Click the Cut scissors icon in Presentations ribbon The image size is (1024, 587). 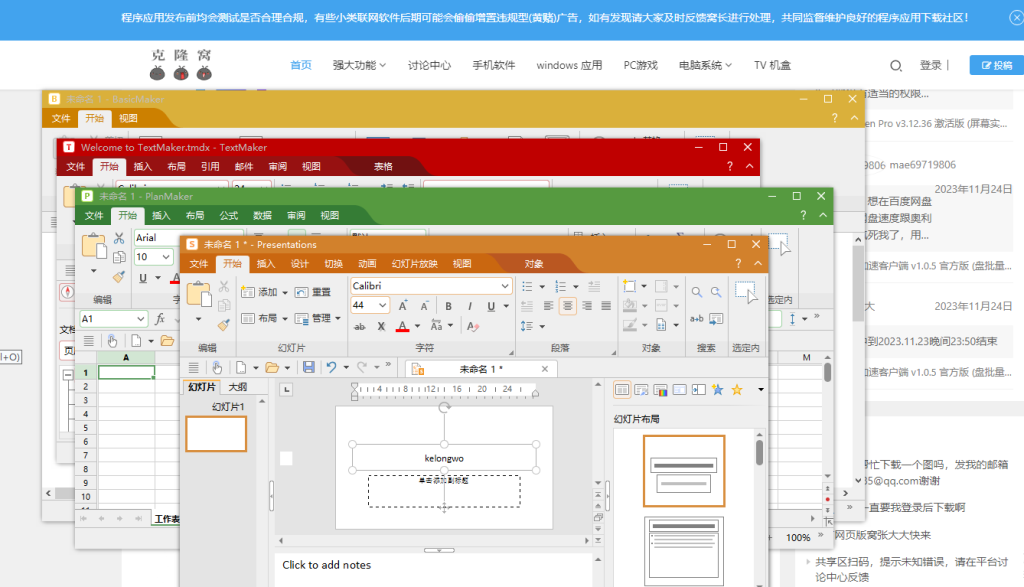[224, 286]
